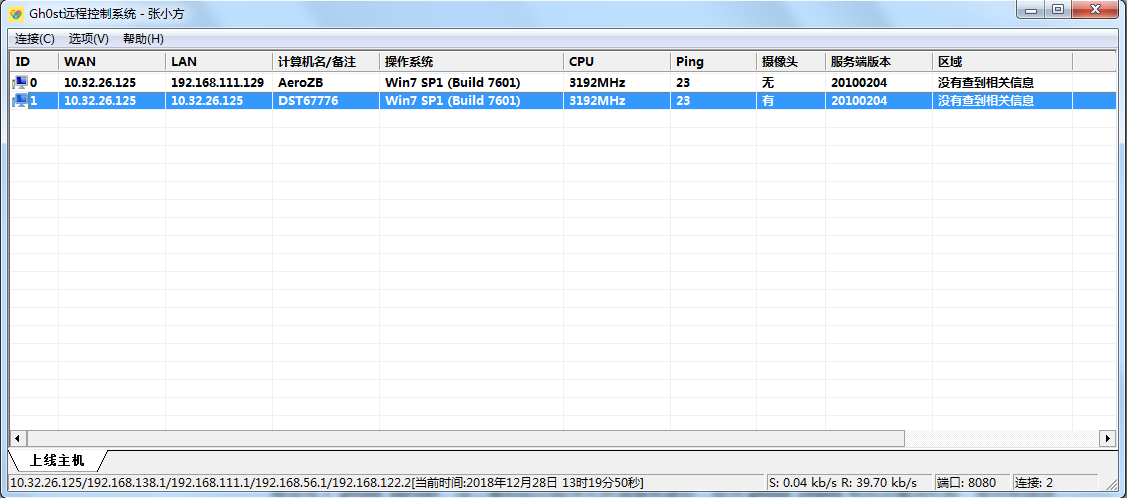
Task: Sort by the Ping column header
Action: [713, 62]
